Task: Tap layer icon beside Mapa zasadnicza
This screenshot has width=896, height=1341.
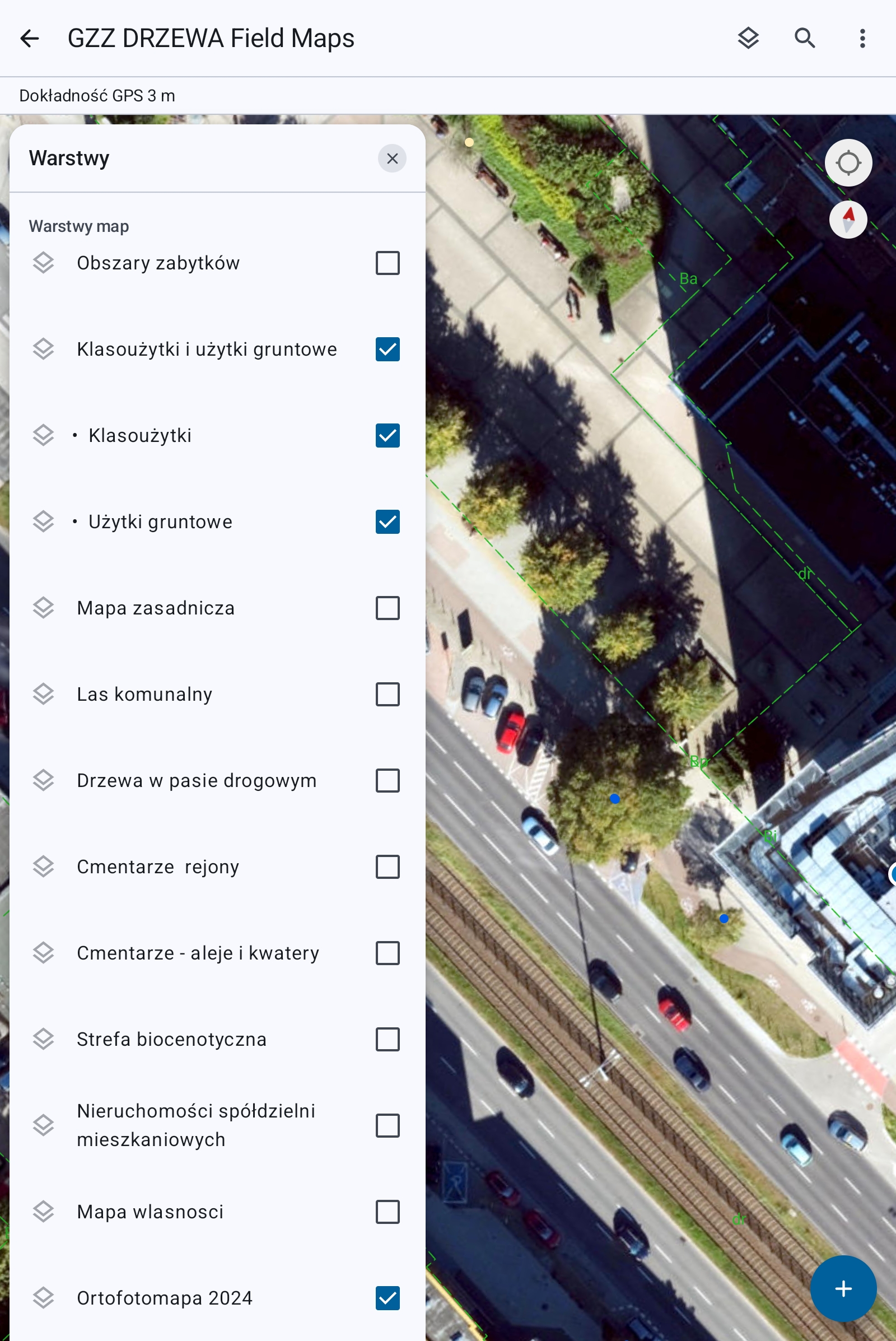Action: pos(44,608)
